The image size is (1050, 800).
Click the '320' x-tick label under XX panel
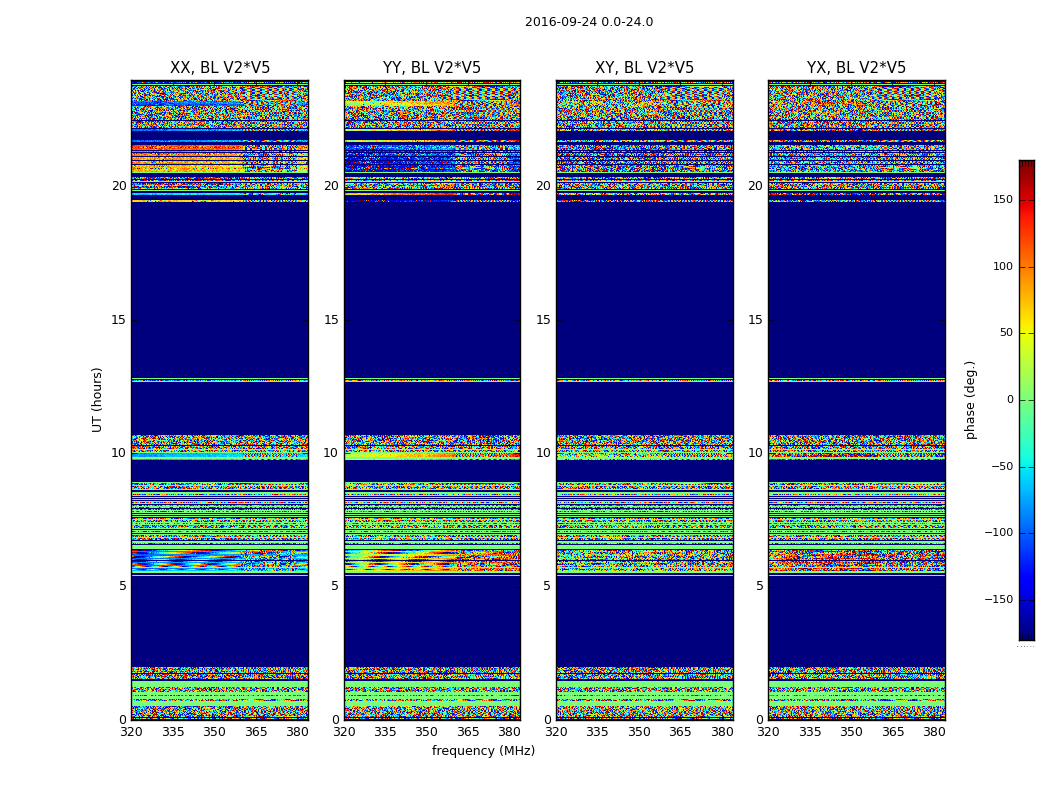pos(131,732)
